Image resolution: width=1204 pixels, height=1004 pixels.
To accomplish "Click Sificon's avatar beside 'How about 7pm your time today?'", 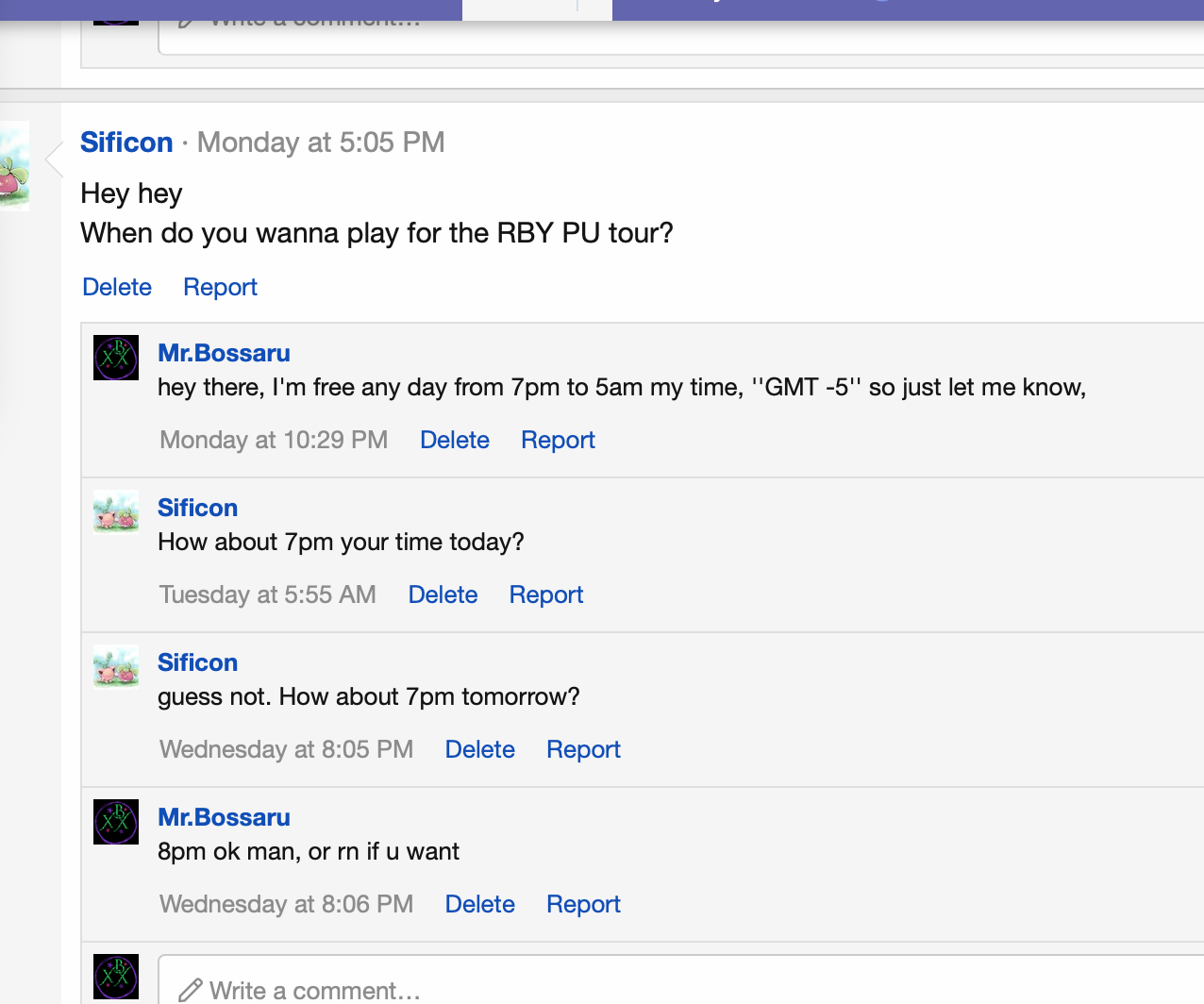I will coord(116,512).
